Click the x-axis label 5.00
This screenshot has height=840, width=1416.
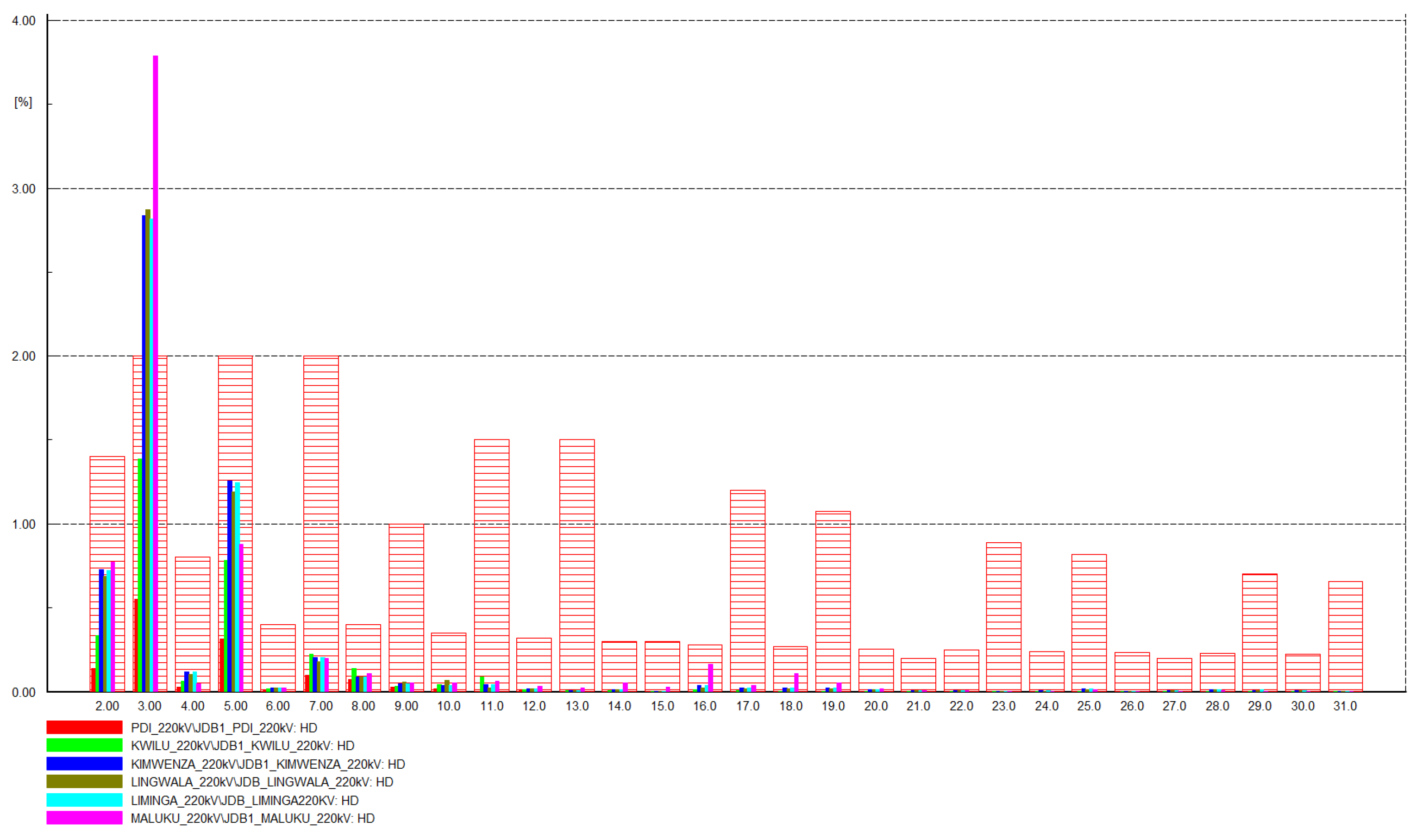coord(235,707)
